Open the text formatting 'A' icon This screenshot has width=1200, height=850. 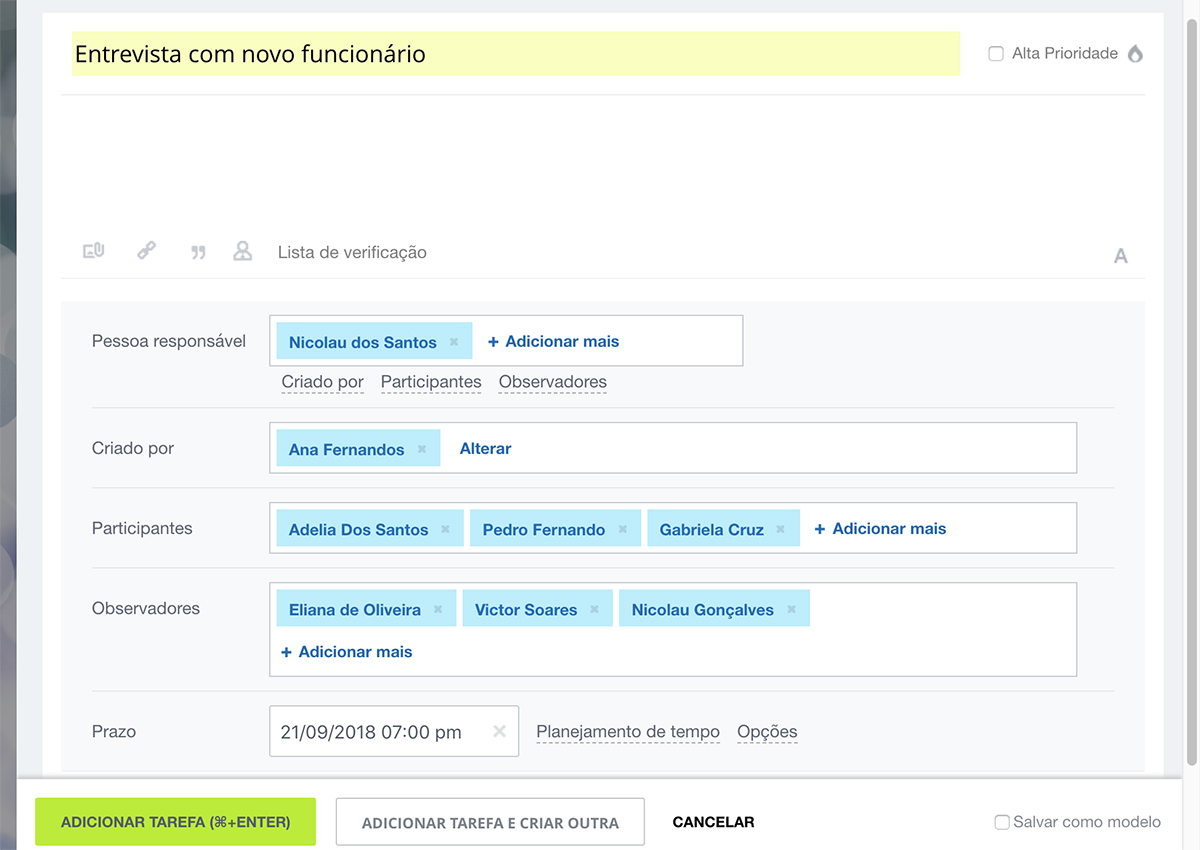click(x=1120, y=256)
